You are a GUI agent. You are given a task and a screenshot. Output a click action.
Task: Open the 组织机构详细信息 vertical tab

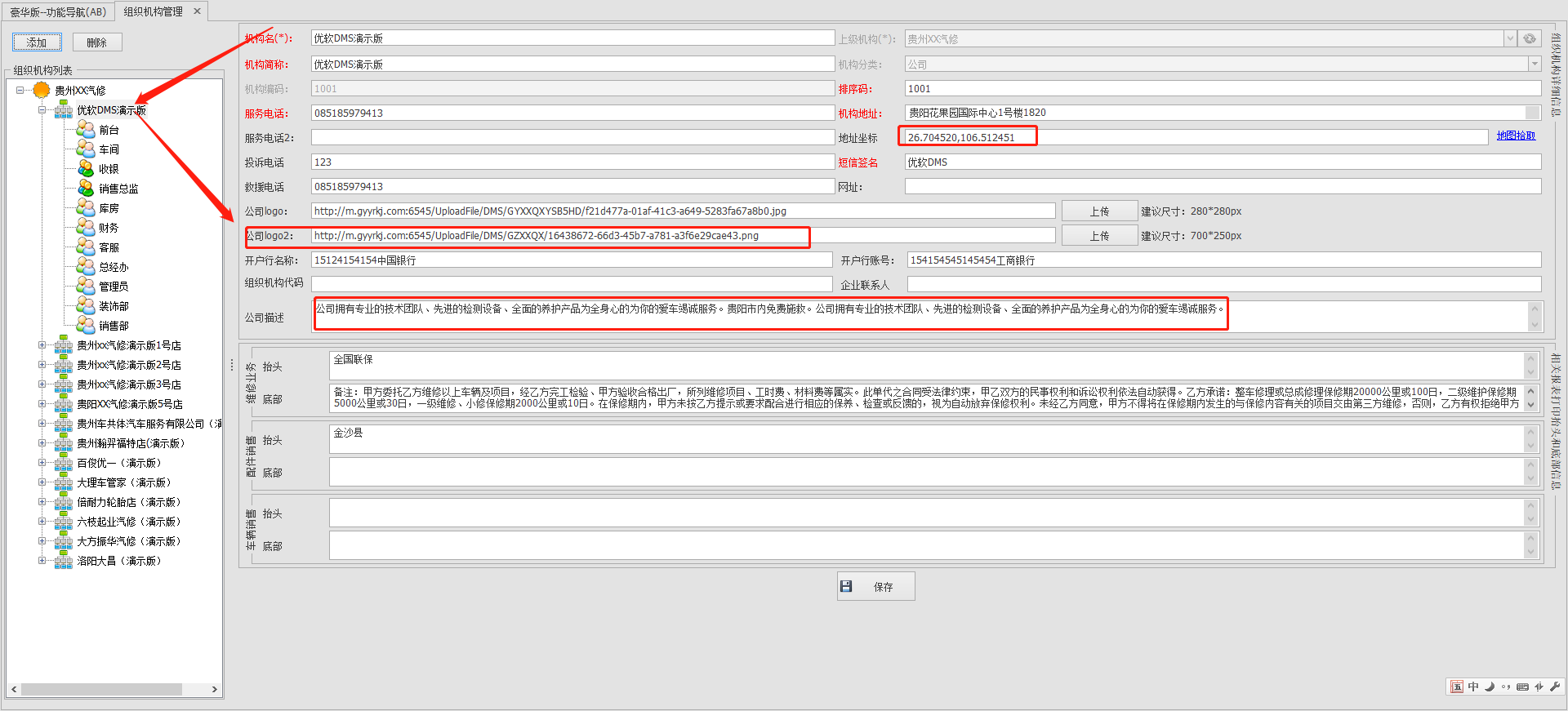[x=1555, y=74]
